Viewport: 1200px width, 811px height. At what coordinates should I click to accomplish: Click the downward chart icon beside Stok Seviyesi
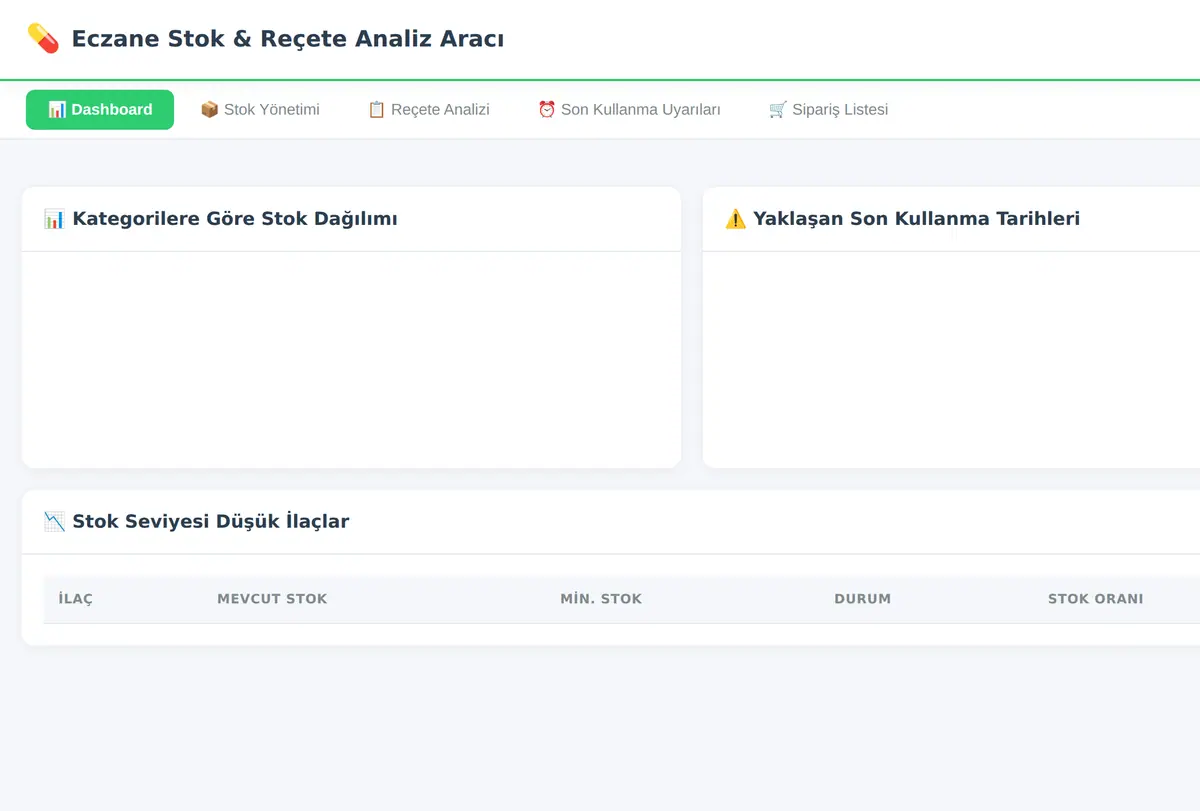55,521
